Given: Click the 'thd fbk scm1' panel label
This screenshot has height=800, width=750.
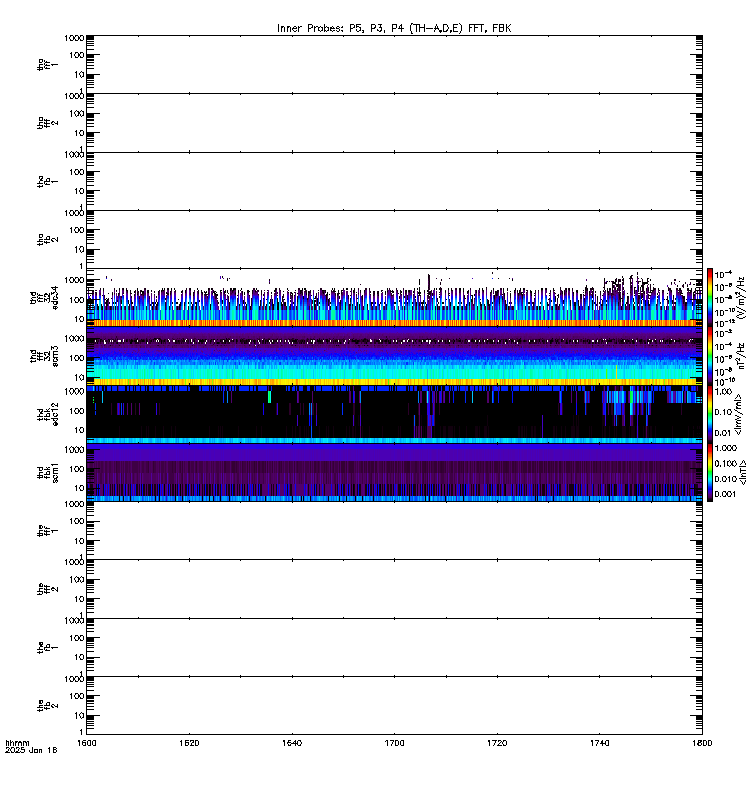Looking at the screenshot, I should tap(47, 472).
